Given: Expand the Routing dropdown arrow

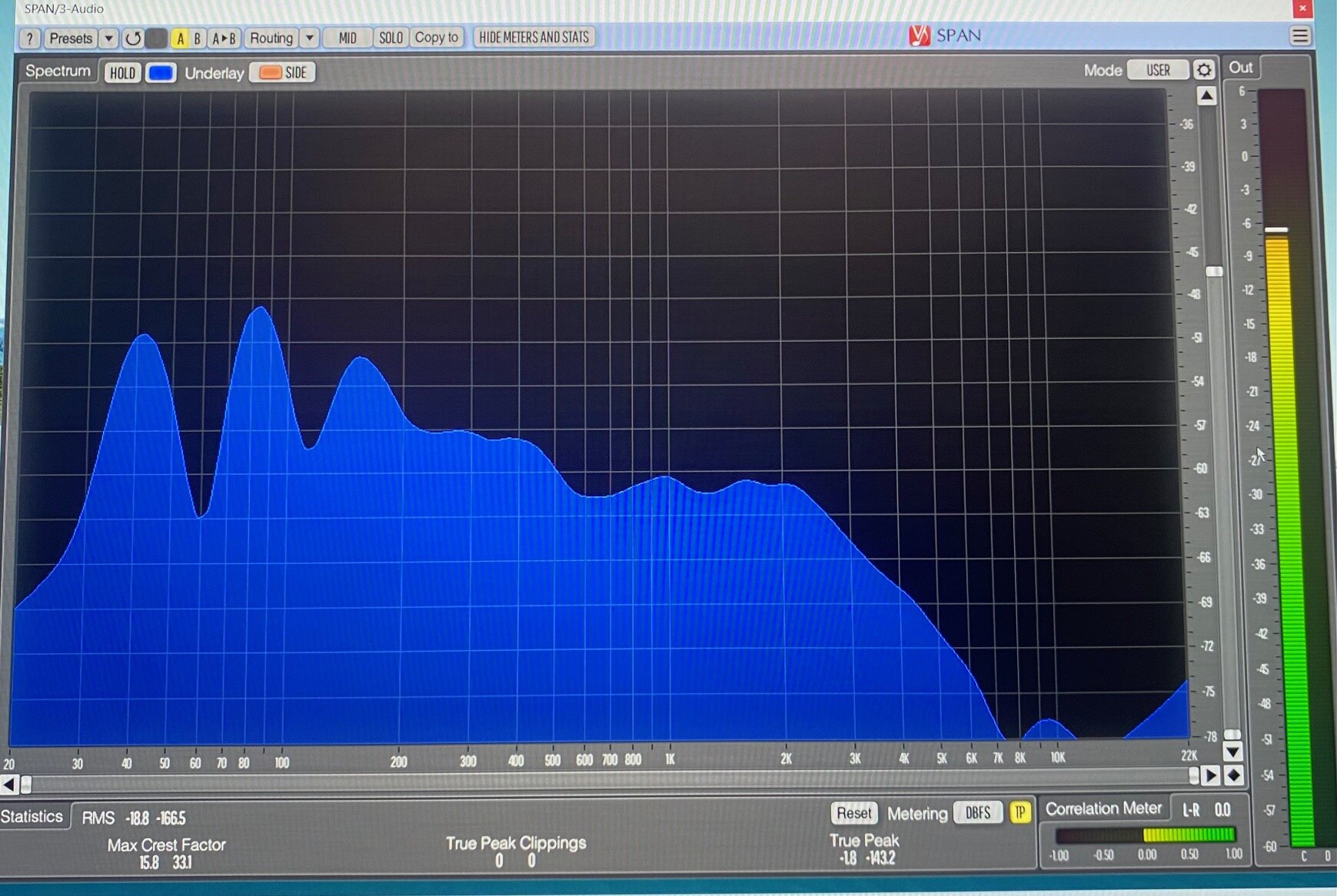Looking at the screenshot, I should tap(309, 38).
